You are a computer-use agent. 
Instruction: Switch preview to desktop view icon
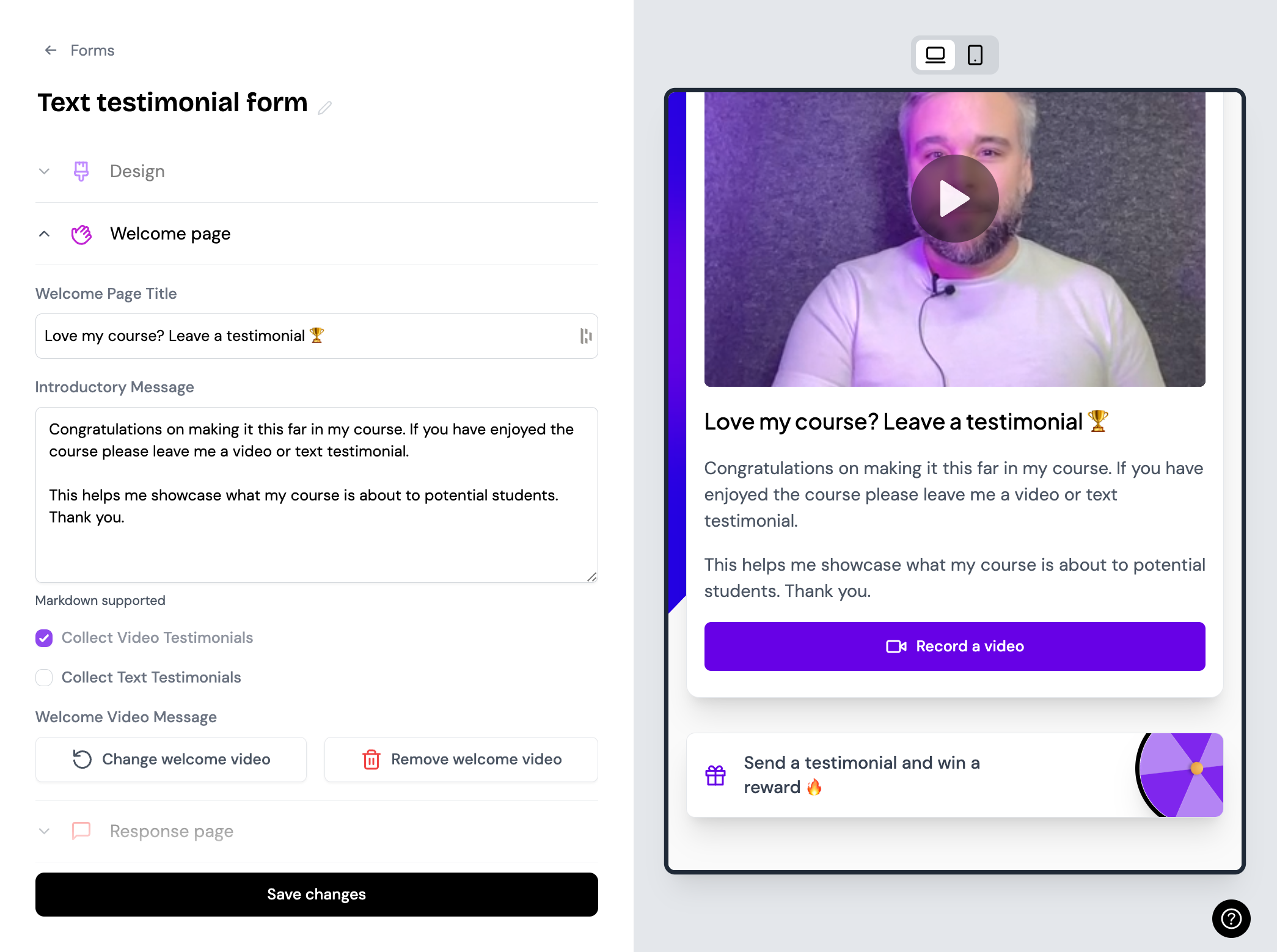[x=935, y=55]
